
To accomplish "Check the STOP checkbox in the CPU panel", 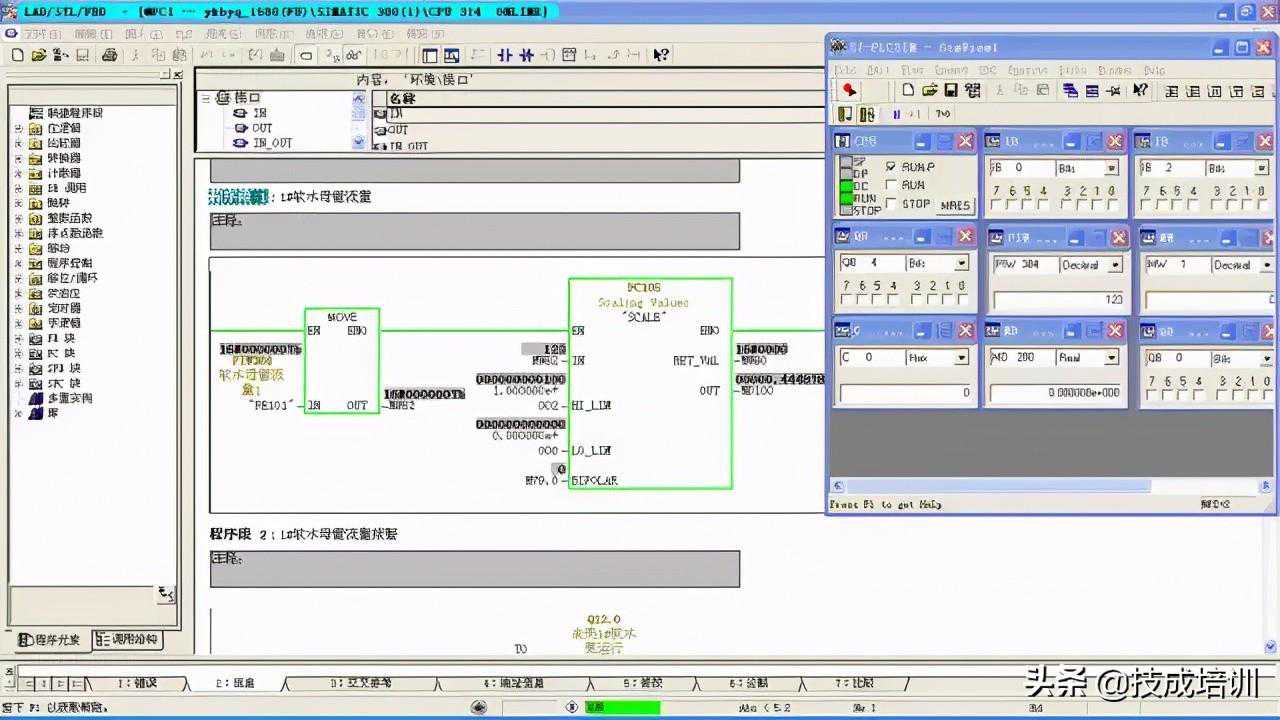I will click(891, 203).
